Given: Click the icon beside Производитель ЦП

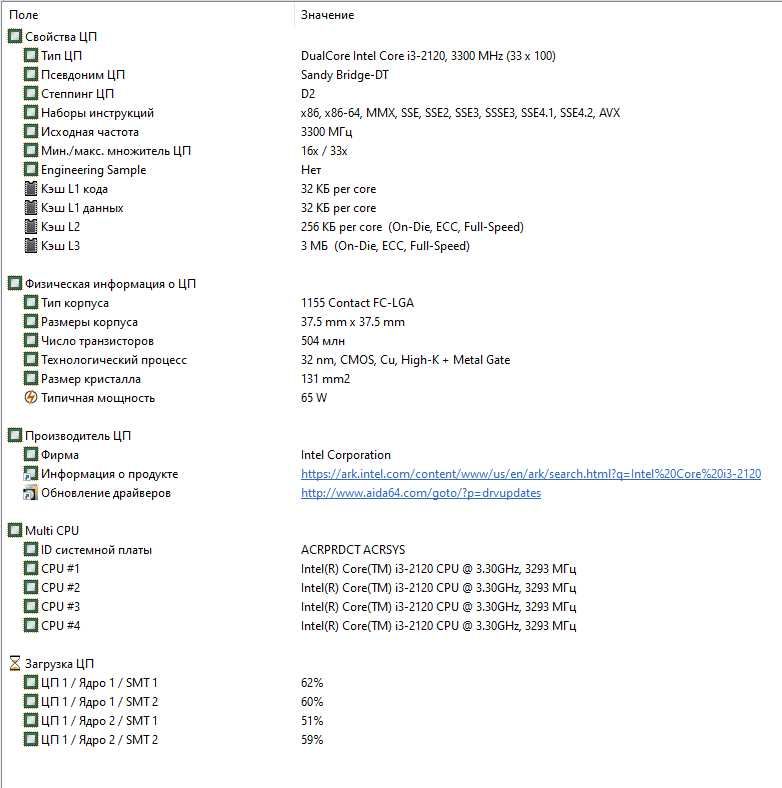Looking at the screenshot, I should pyautogui.click(x=15, y=436).
